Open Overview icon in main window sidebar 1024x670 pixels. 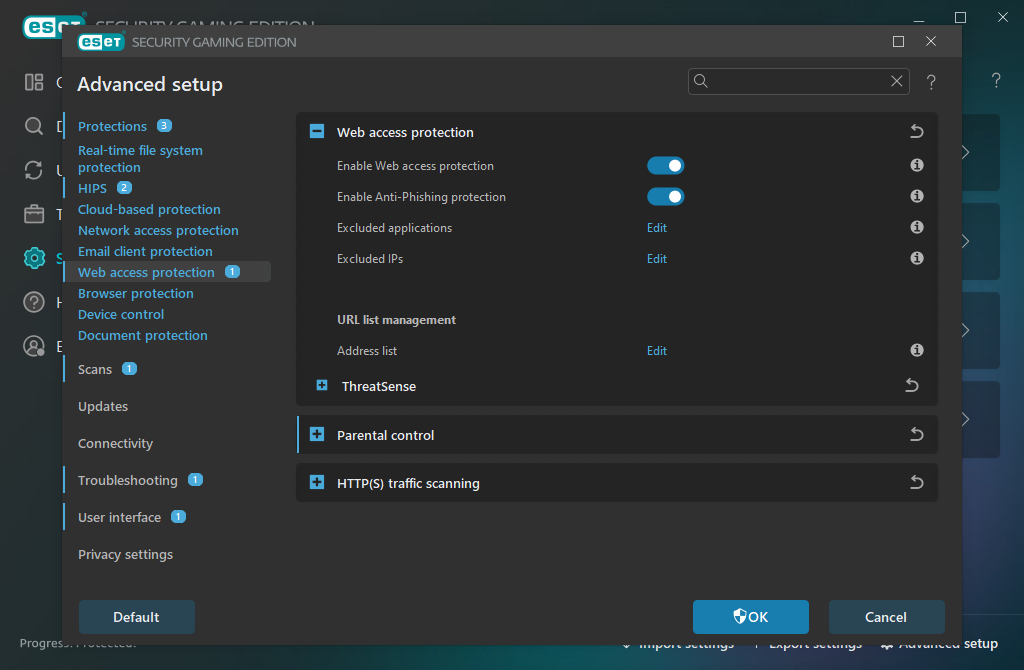tap(34, 82)
